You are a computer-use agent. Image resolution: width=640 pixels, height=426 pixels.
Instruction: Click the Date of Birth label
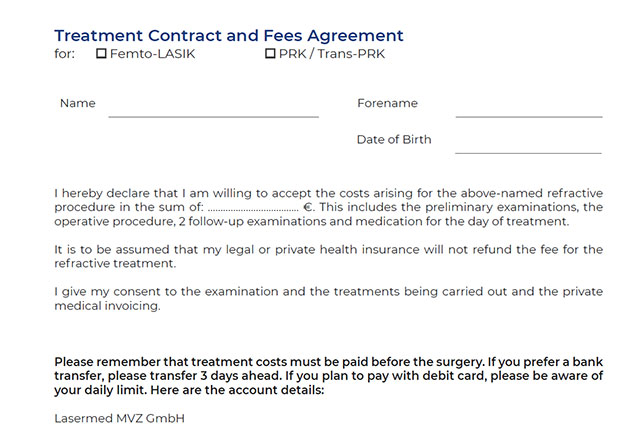pos(394,139)
